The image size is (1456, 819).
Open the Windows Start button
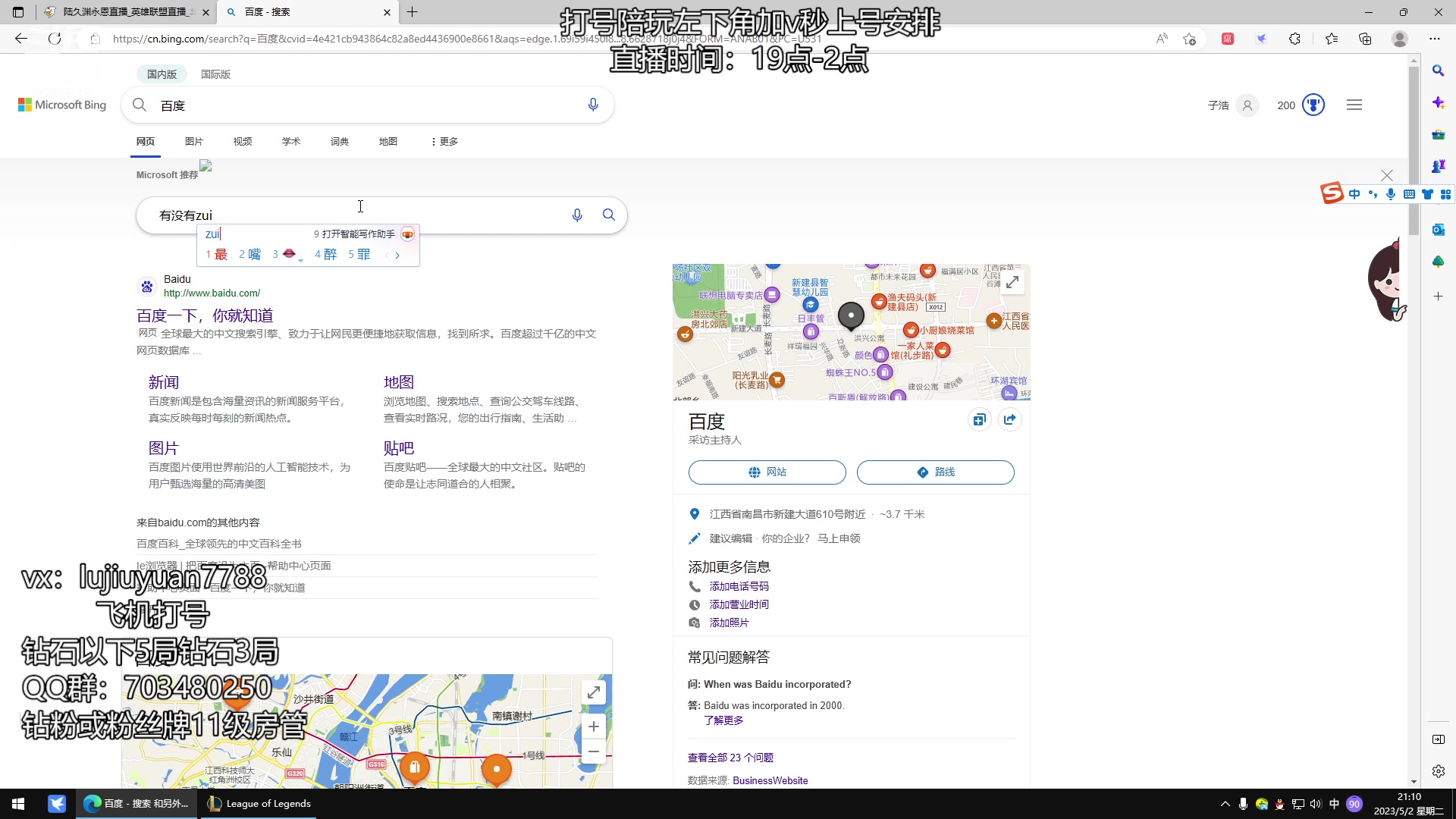click(x=18, y=804)
